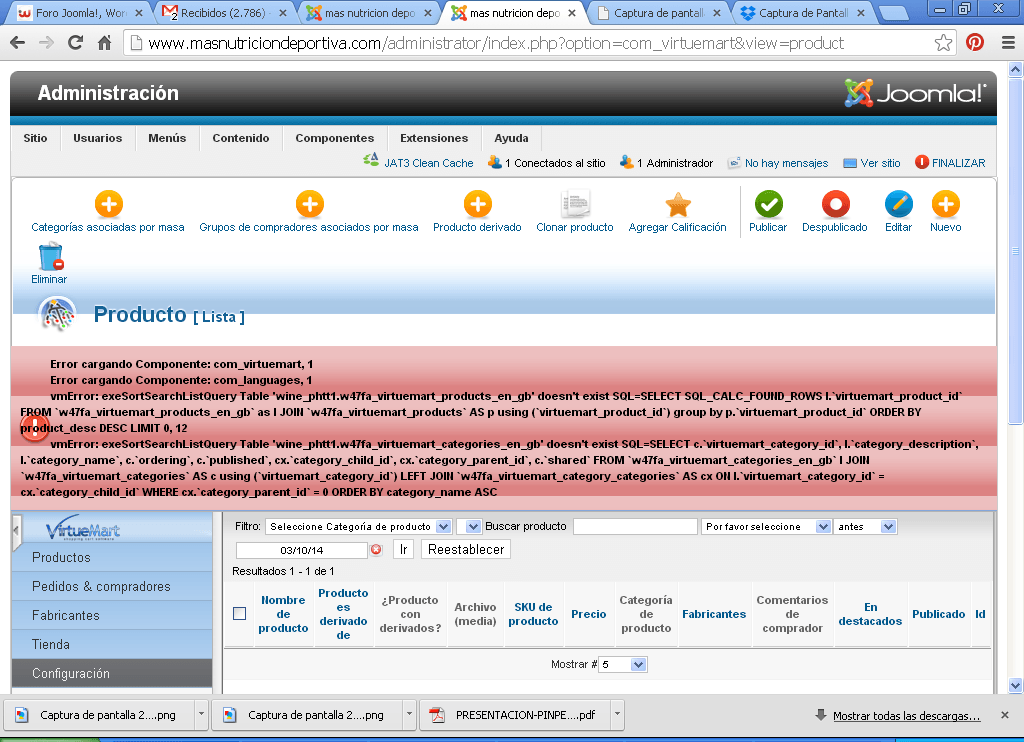Sort by the Publicado column header

tap(938, 614)
